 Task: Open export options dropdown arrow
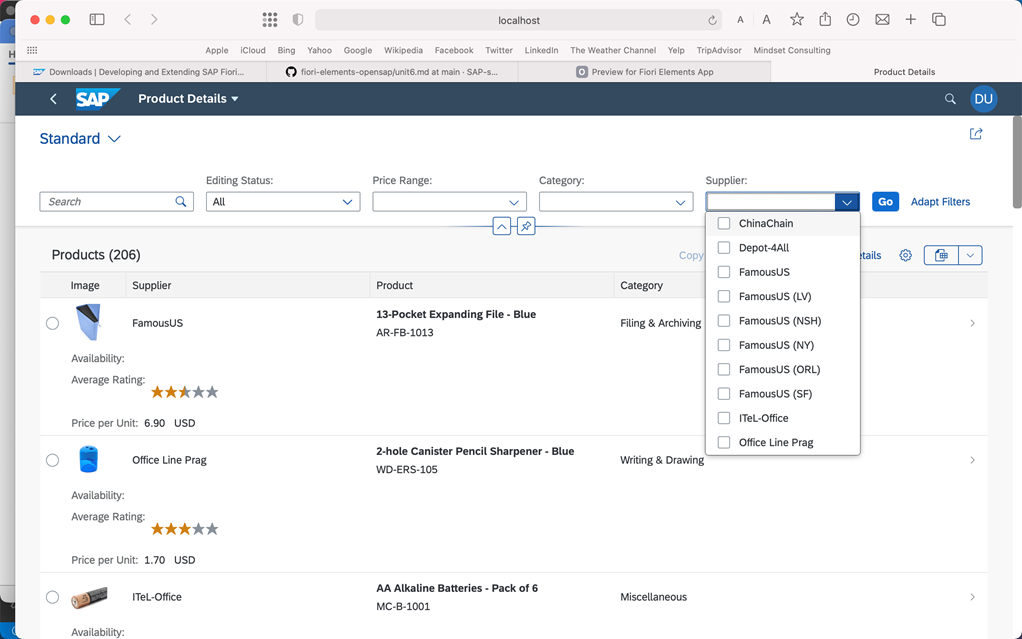click(x=970, y=255)
